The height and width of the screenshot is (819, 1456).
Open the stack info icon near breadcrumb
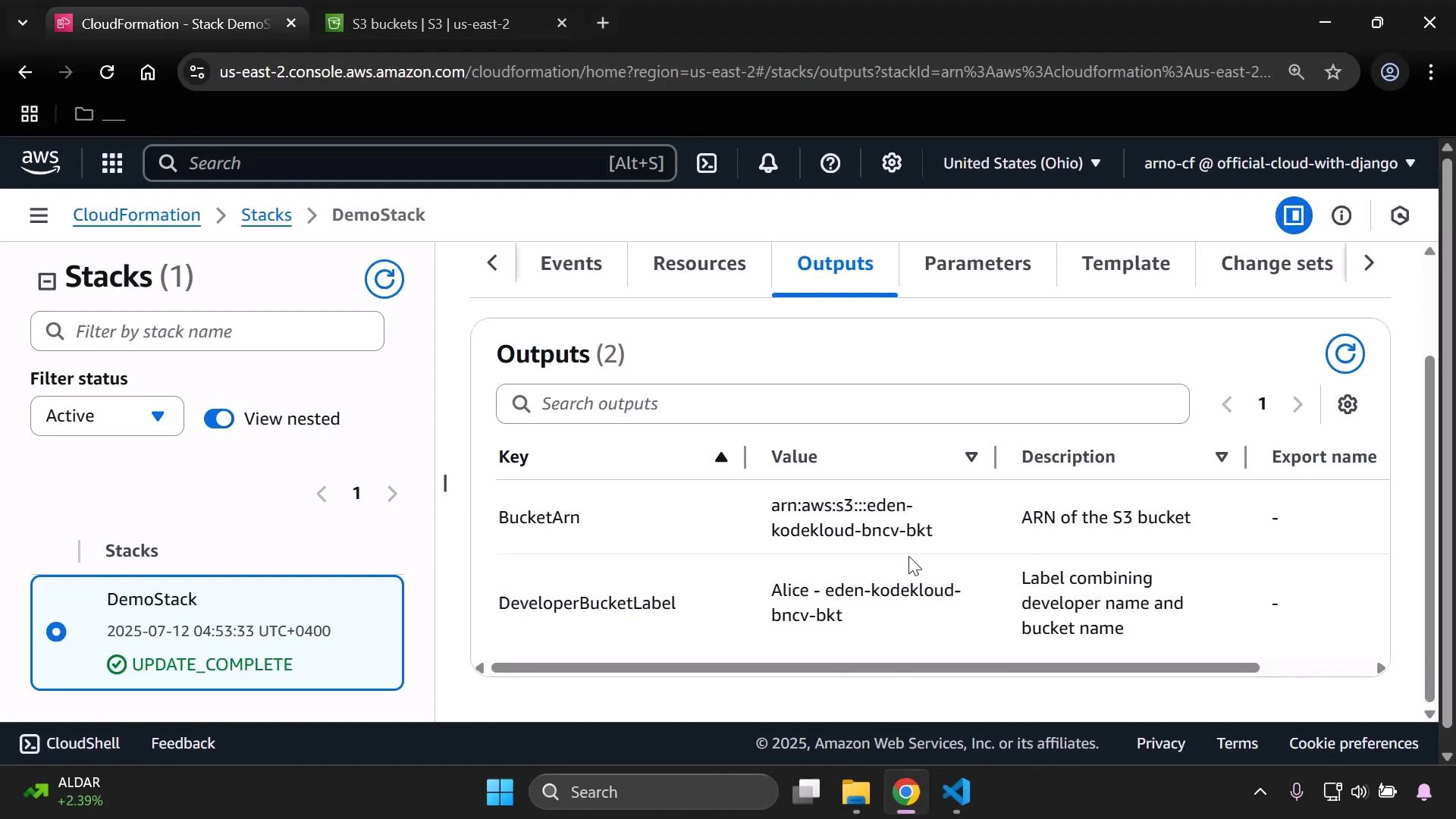point(1342,215)
